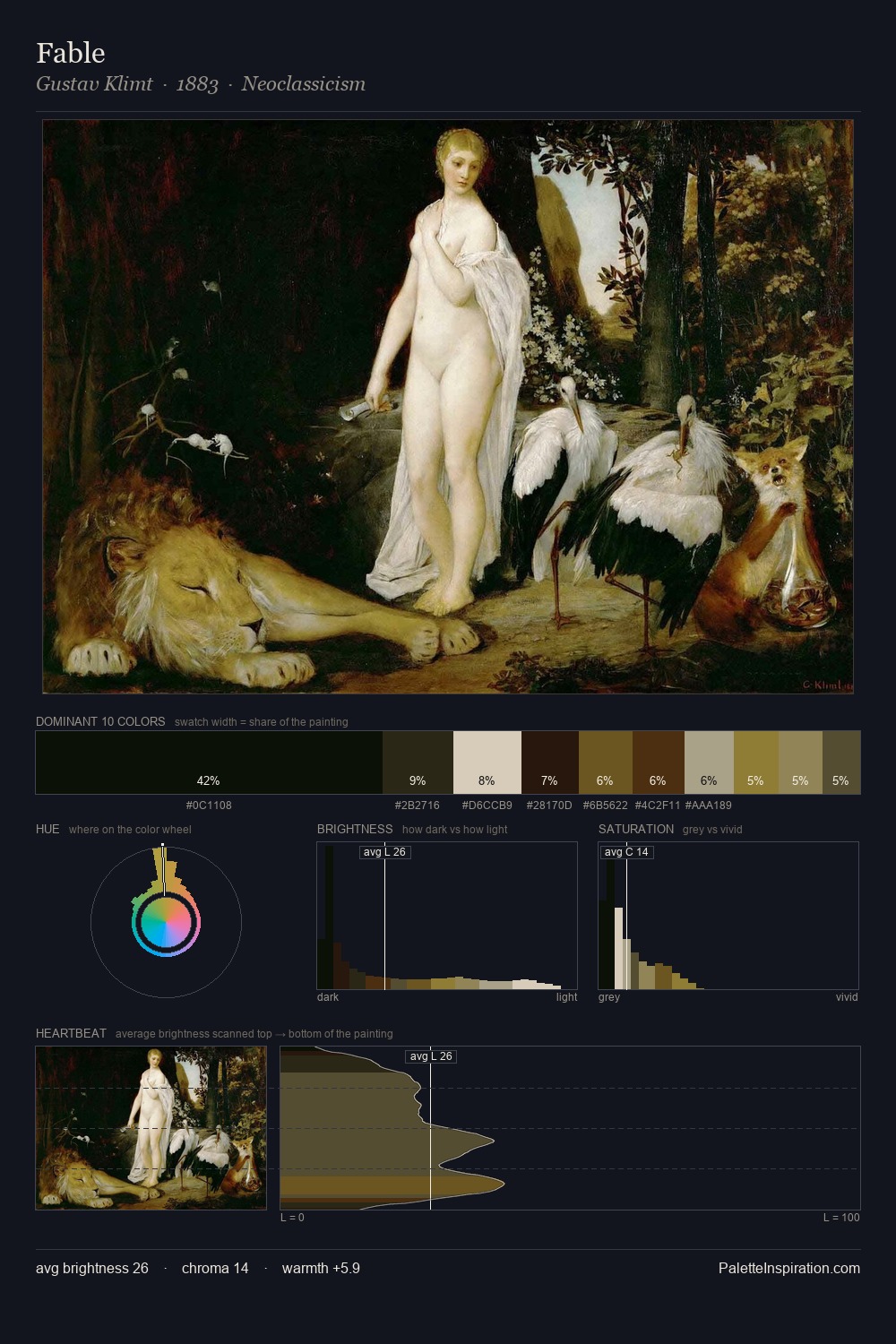This screenshot has width=896, height=1344.
Task: Click the 42% darkest color swatch
Action: [209, 762]
